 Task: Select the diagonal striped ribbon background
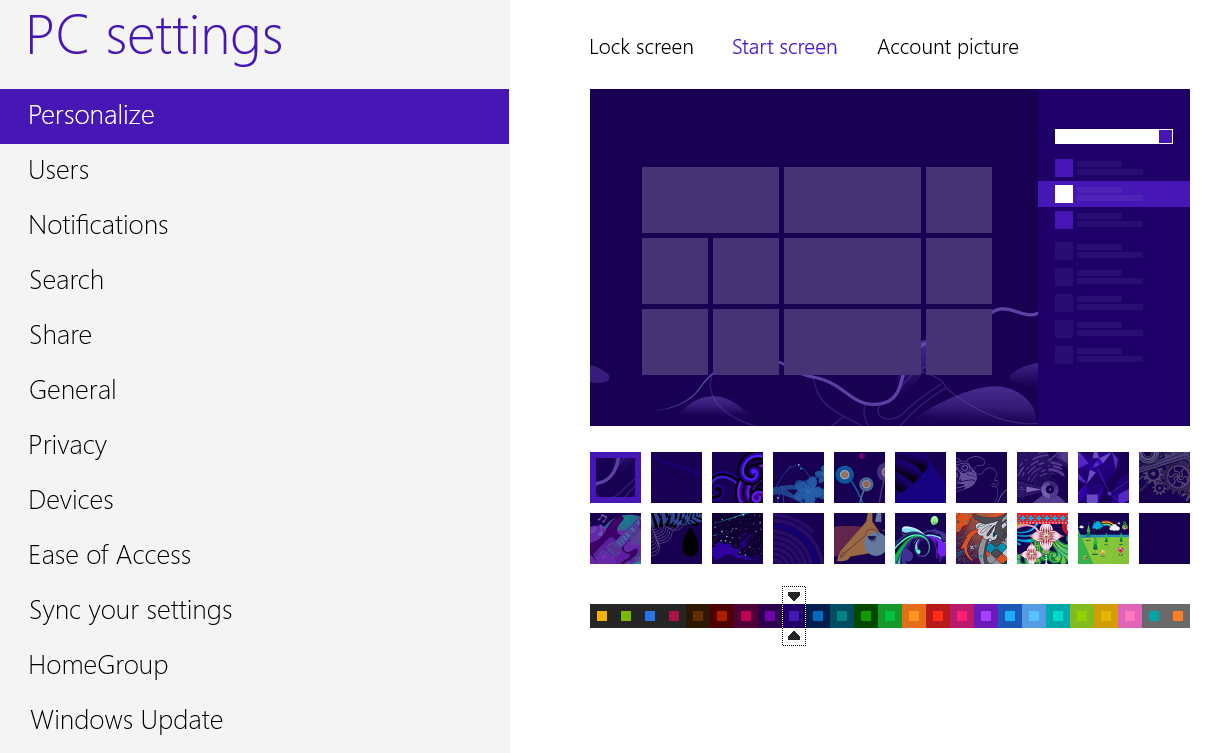tap(920, 477)
